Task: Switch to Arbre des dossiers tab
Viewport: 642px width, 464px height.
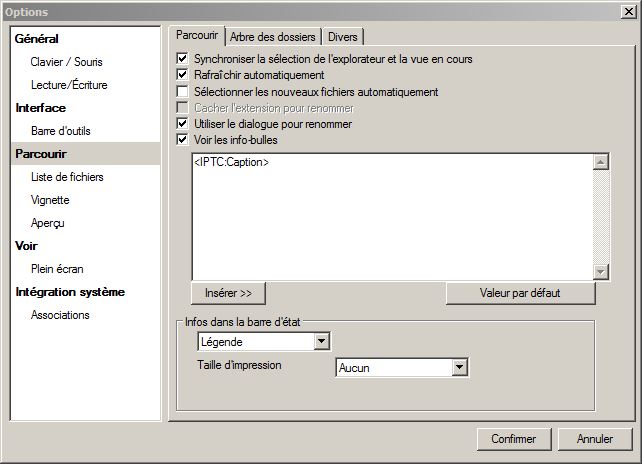Action: point(272,37)
